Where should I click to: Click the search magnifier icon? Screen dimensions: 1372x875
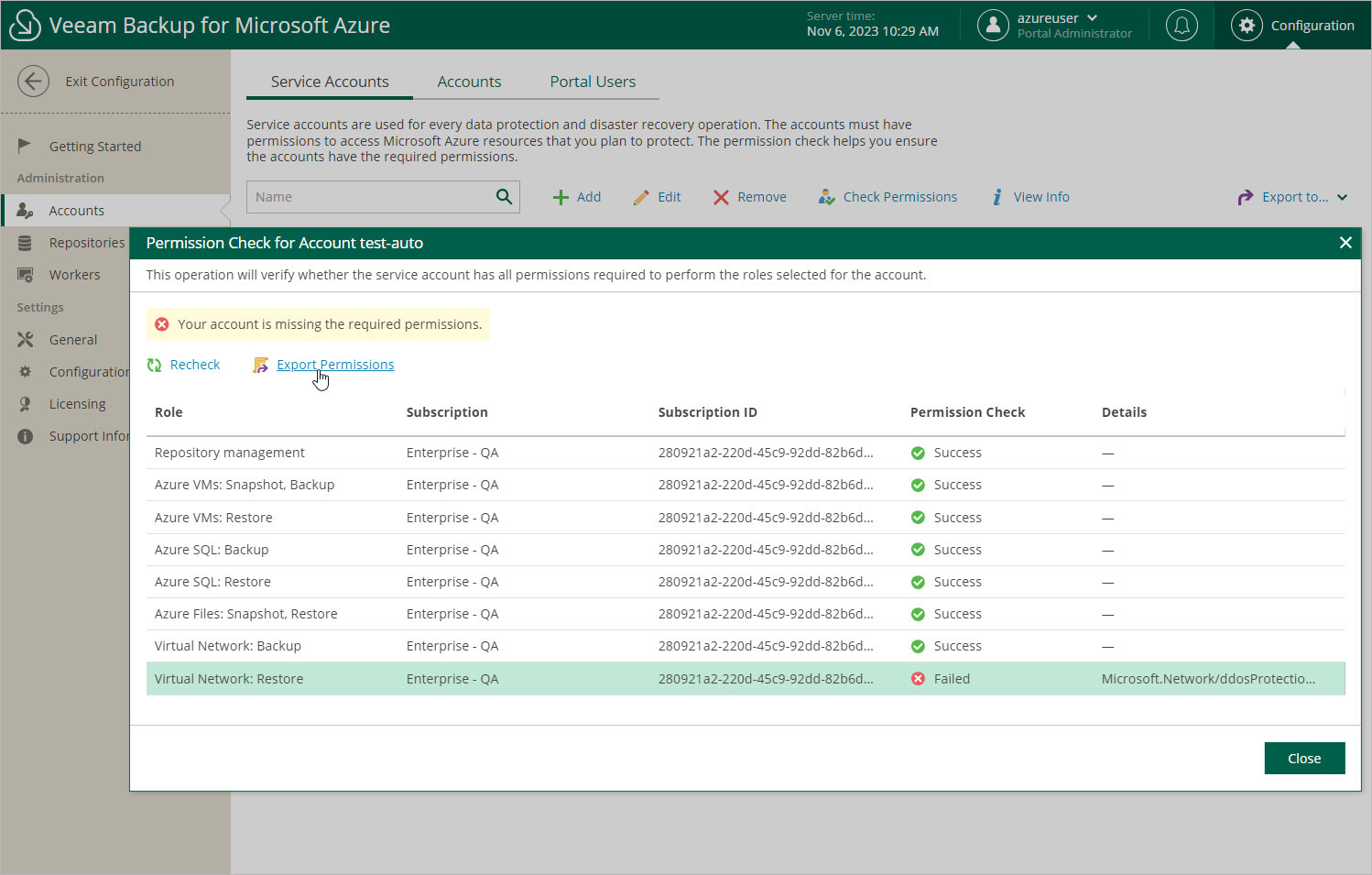(x=504, y=197)
